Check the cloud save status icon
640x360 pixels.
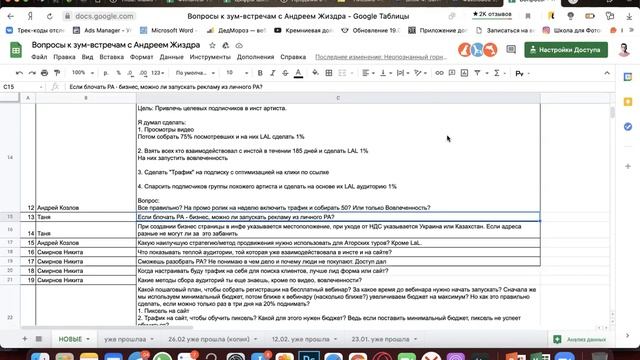point(239,45)
